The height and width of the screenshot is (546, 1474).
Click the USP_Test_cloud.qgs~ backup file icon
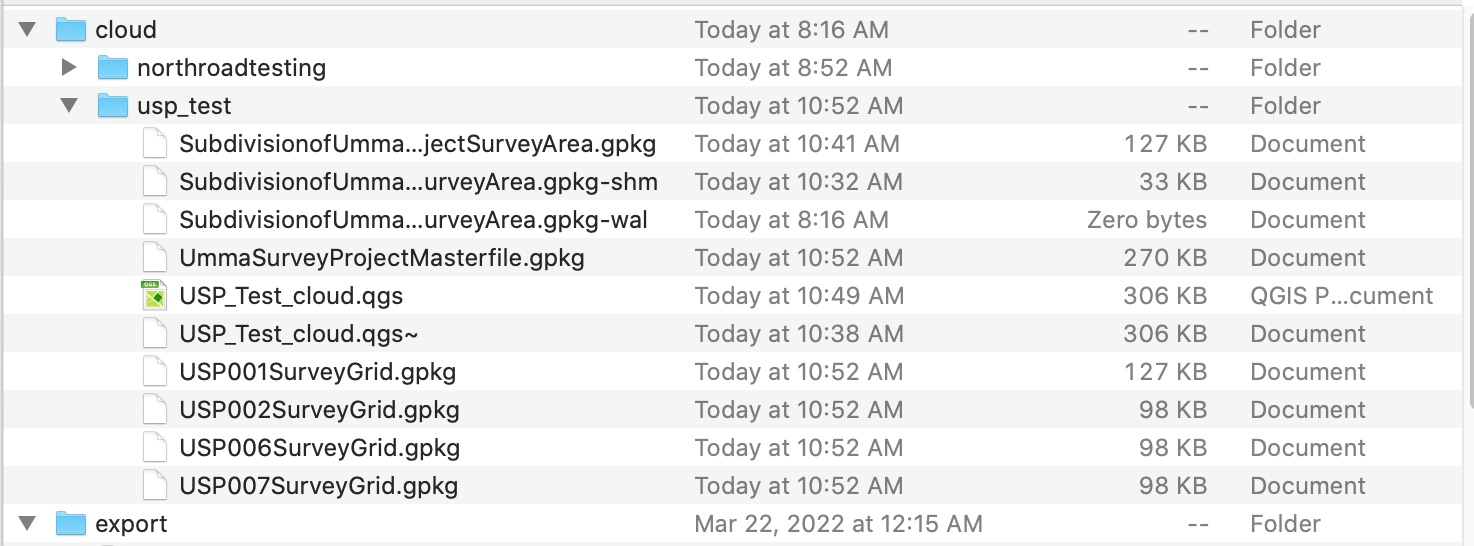click(153, 334)
